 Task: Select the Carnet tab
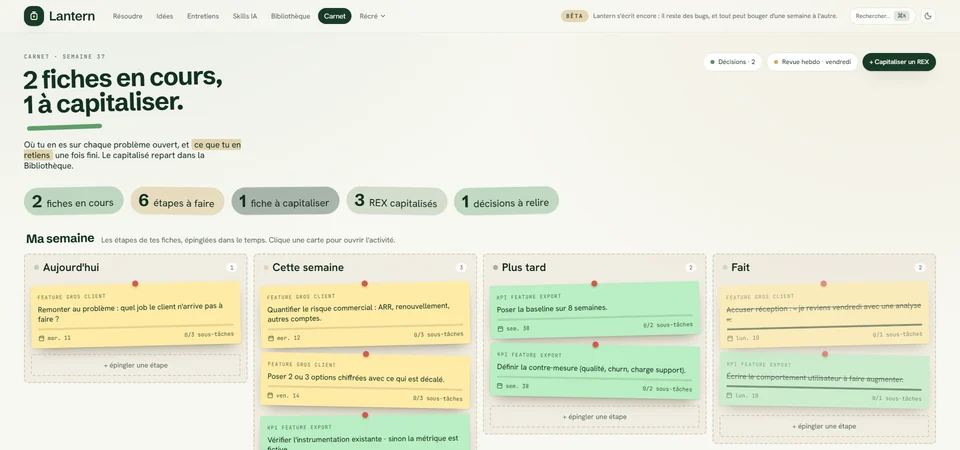[334, 16]
